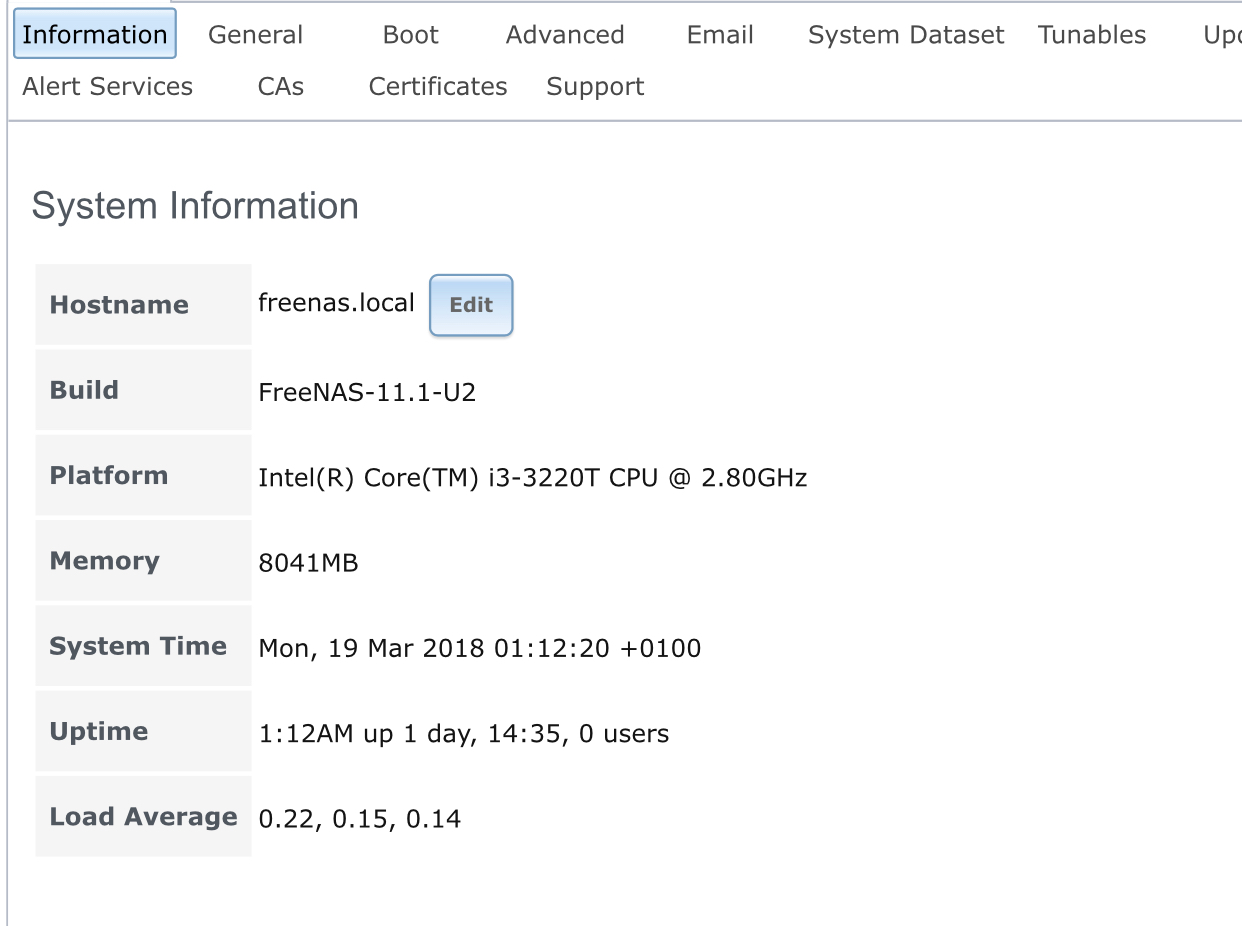Screen dimensions: 1242x926
Task: Select the Email tab
Action: click(x=720, y=35)
